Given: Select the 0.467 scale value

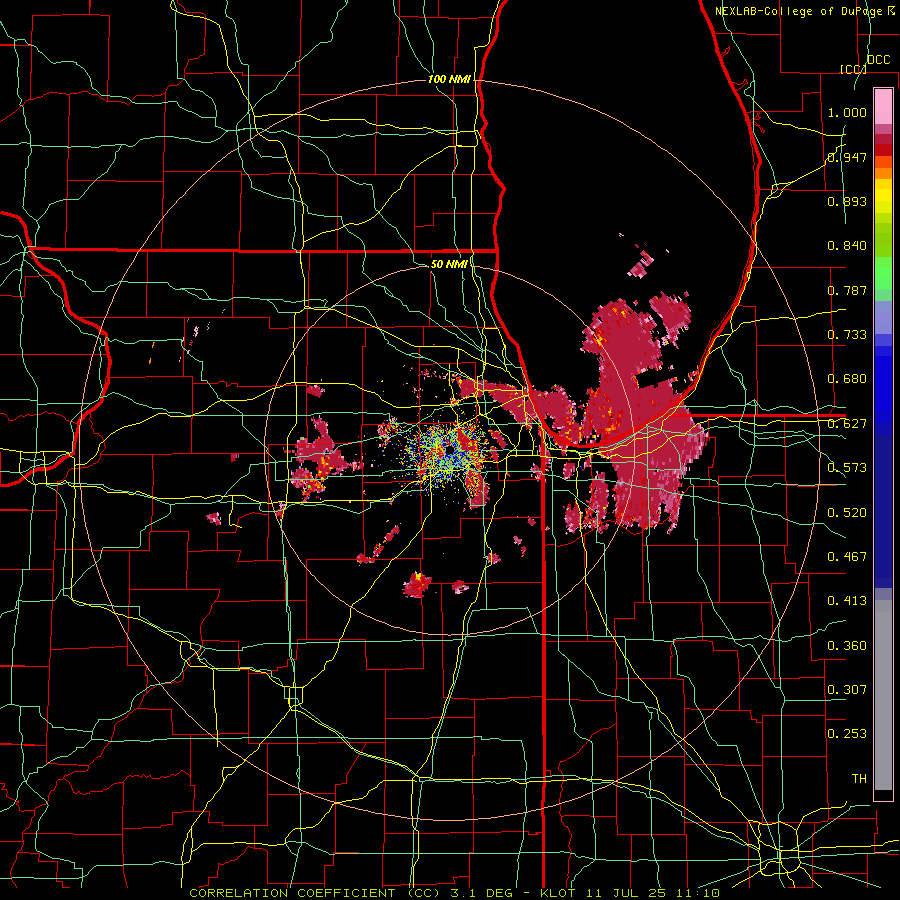Looking at the screenshot, I should coord(847,557).
